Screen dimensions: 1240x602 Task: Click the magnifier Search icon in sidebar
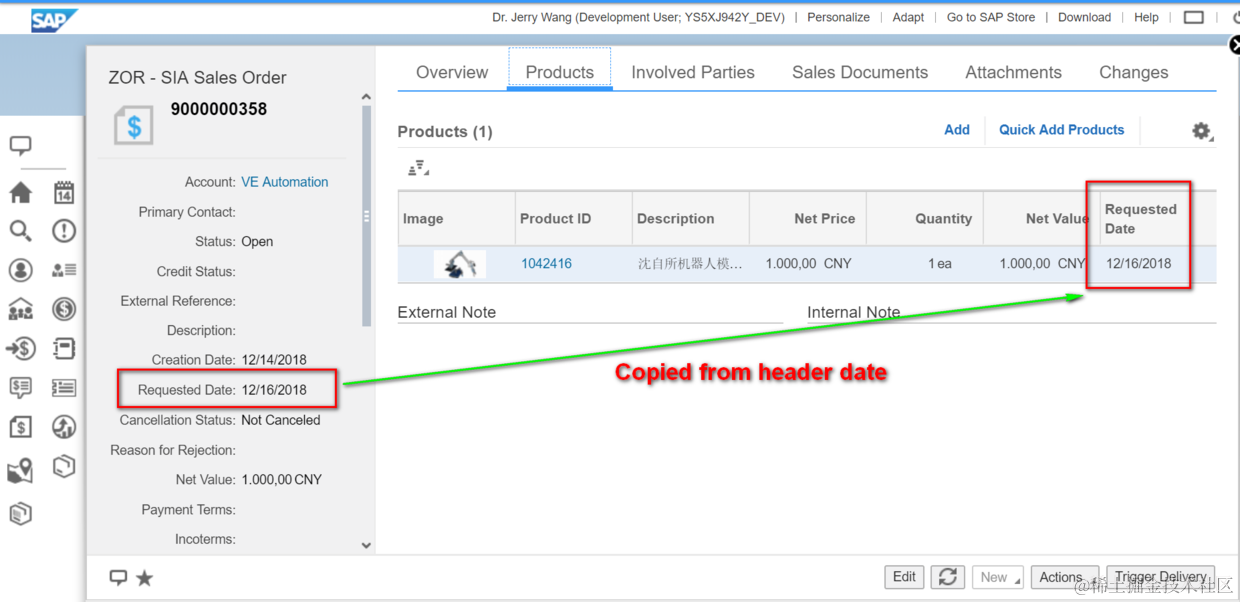pos(20,231)
